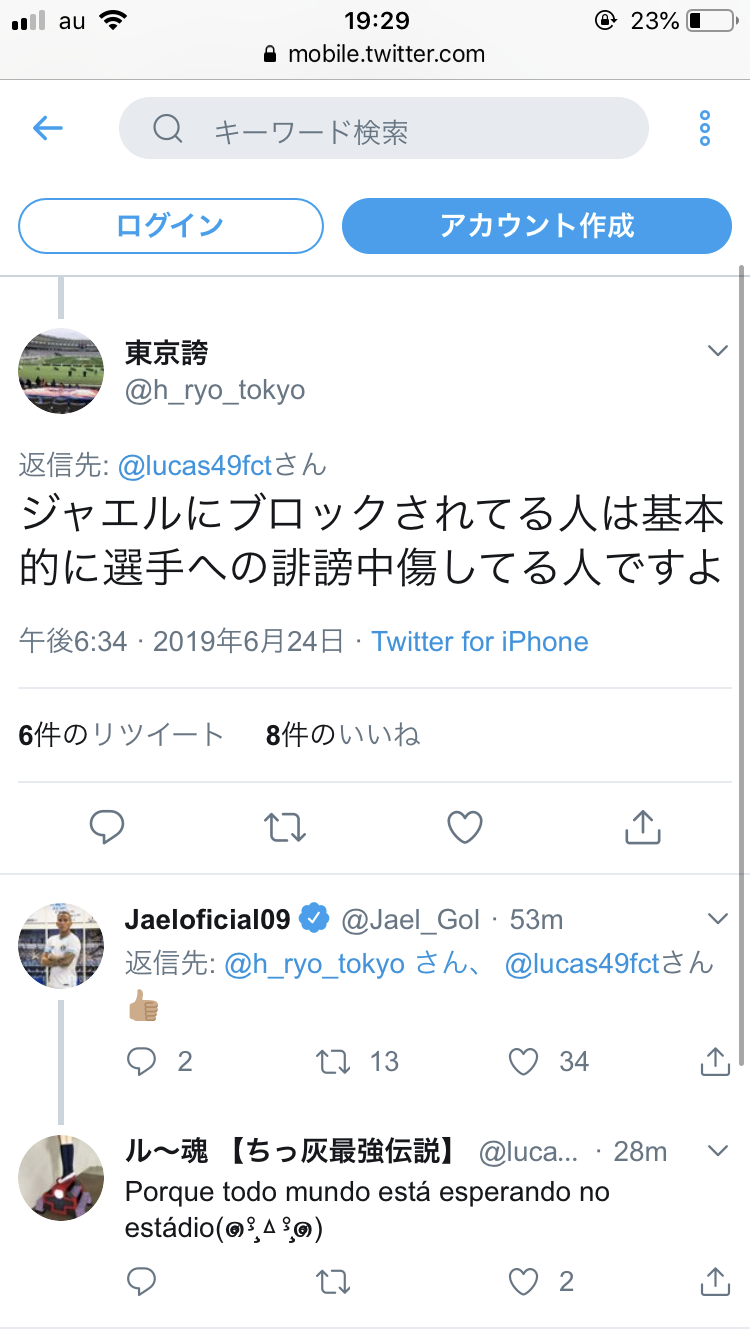This screenshot has width=750, height=1334.
Task: Like Jaeloficial09's tweet with 34 likes
Action: coord(524,1061)
